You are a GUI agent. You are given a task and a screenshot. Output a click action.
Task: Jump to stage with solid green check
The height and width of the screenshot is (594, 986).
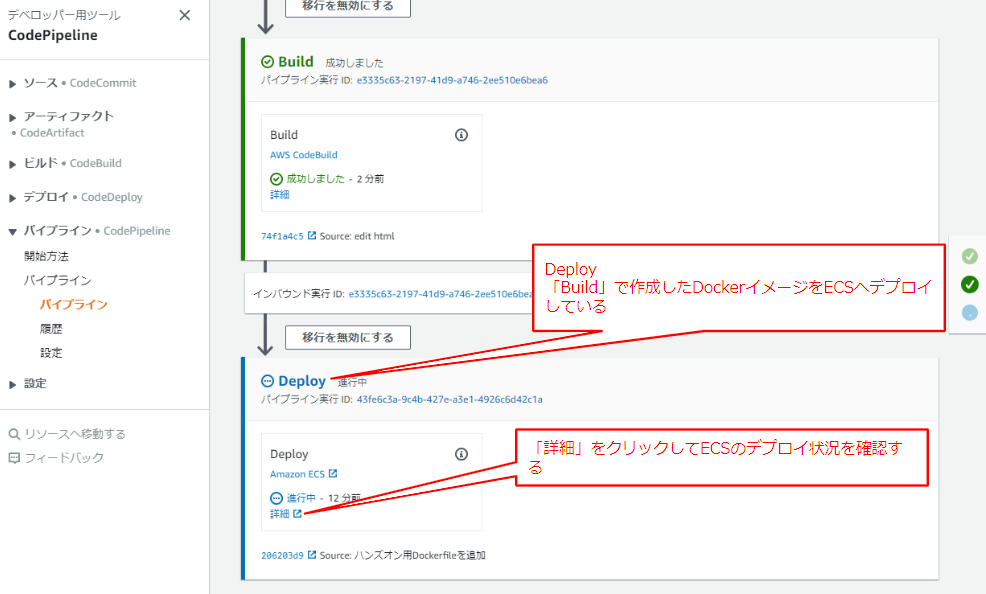[970, 284]
